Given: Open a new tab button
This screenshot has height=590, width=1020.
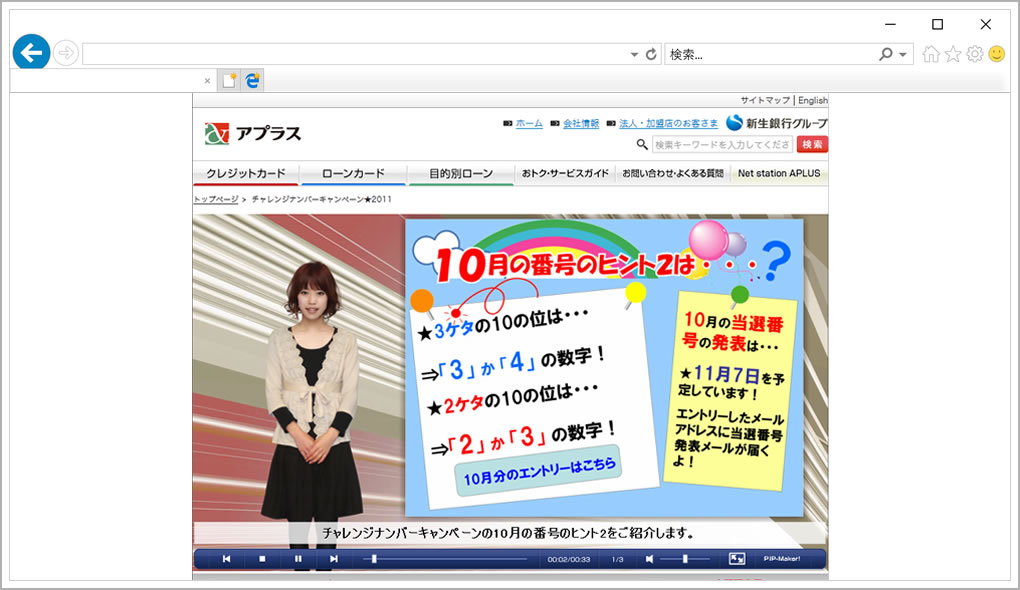Looking at the screenshot, I should pyautogui.click(x=229, y=81).
